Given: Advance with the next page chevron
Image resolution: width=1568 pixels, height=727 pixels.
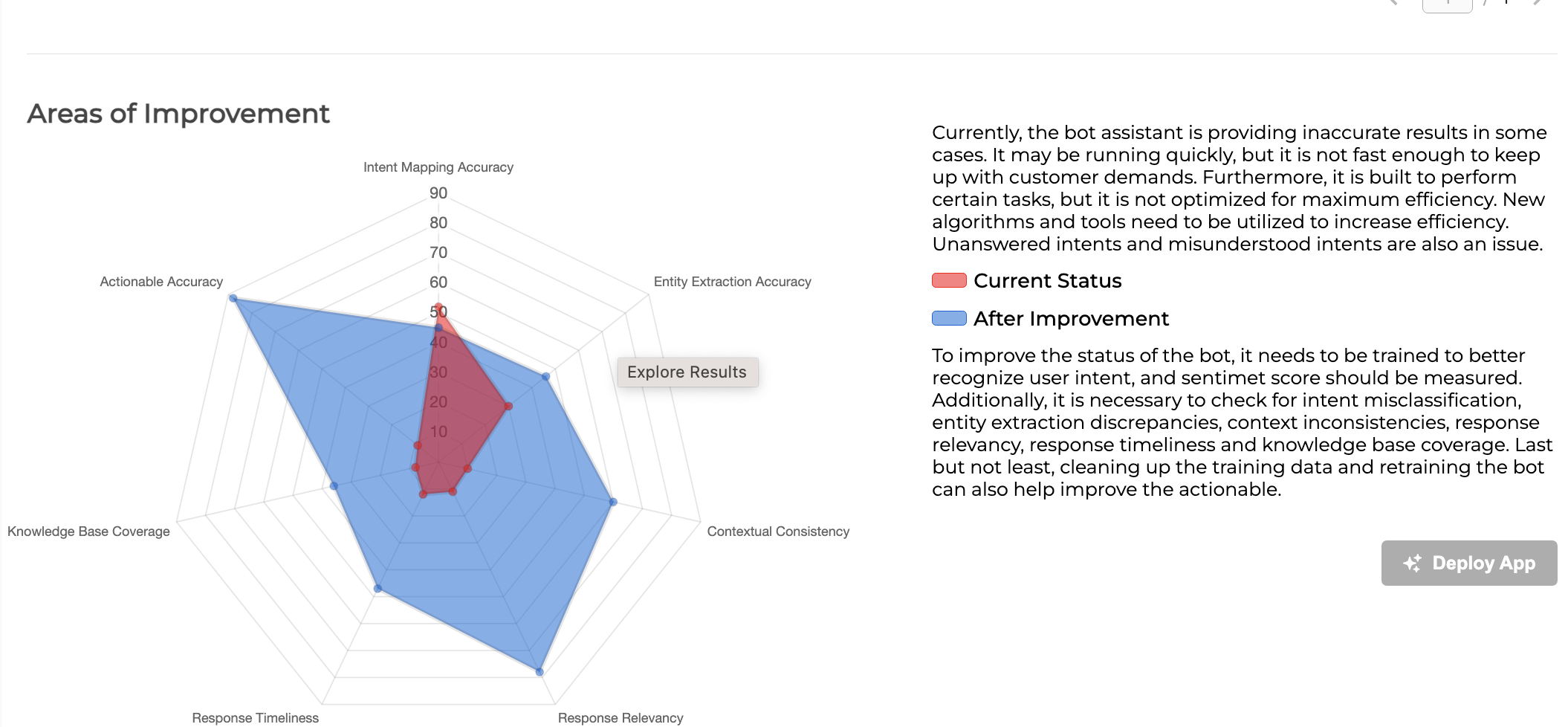Looking at the screenshot, I should (x=1538, y=3).
